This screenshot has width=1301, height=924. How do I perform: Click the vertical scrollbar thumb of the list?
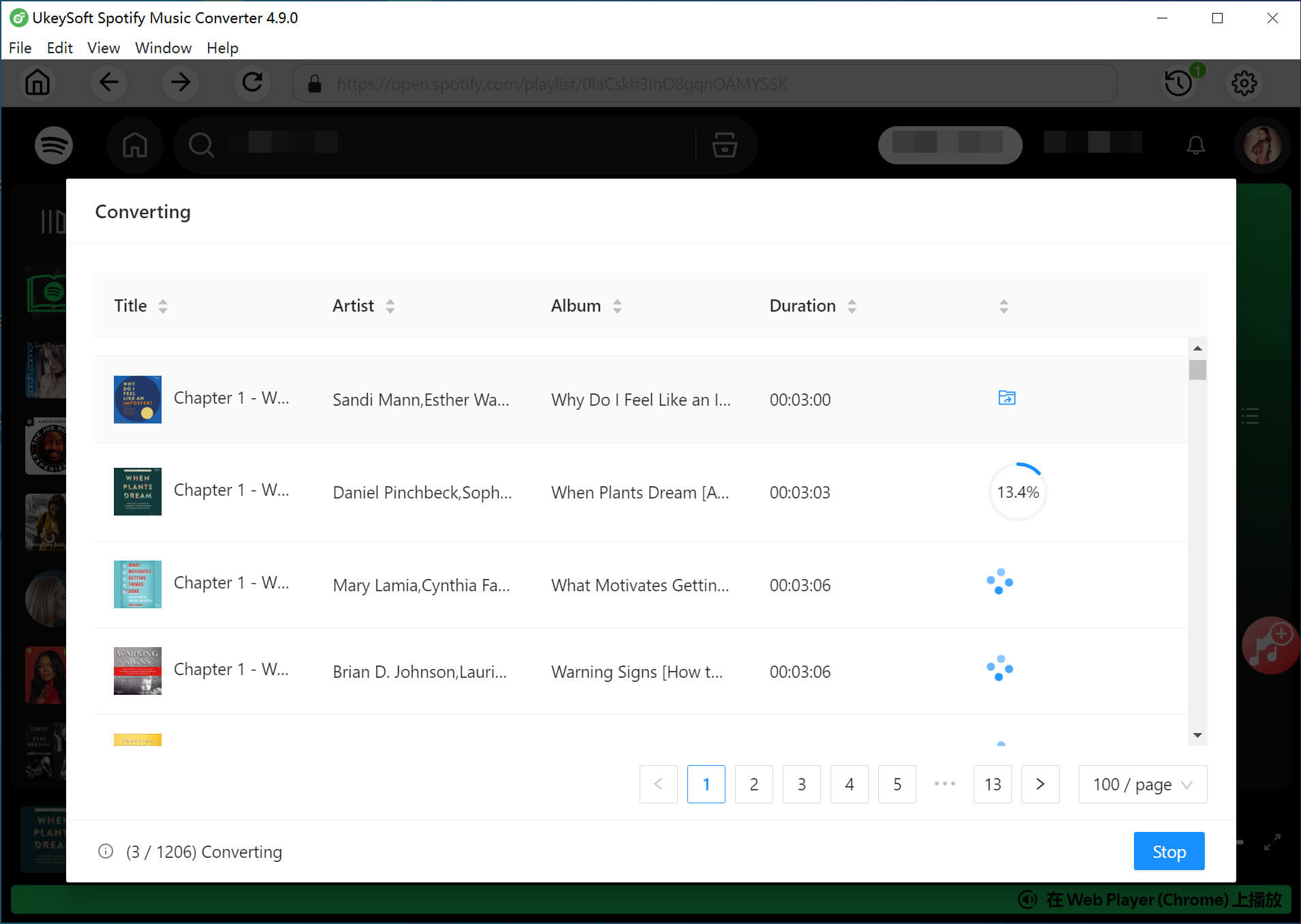(x=1197, y=370)
